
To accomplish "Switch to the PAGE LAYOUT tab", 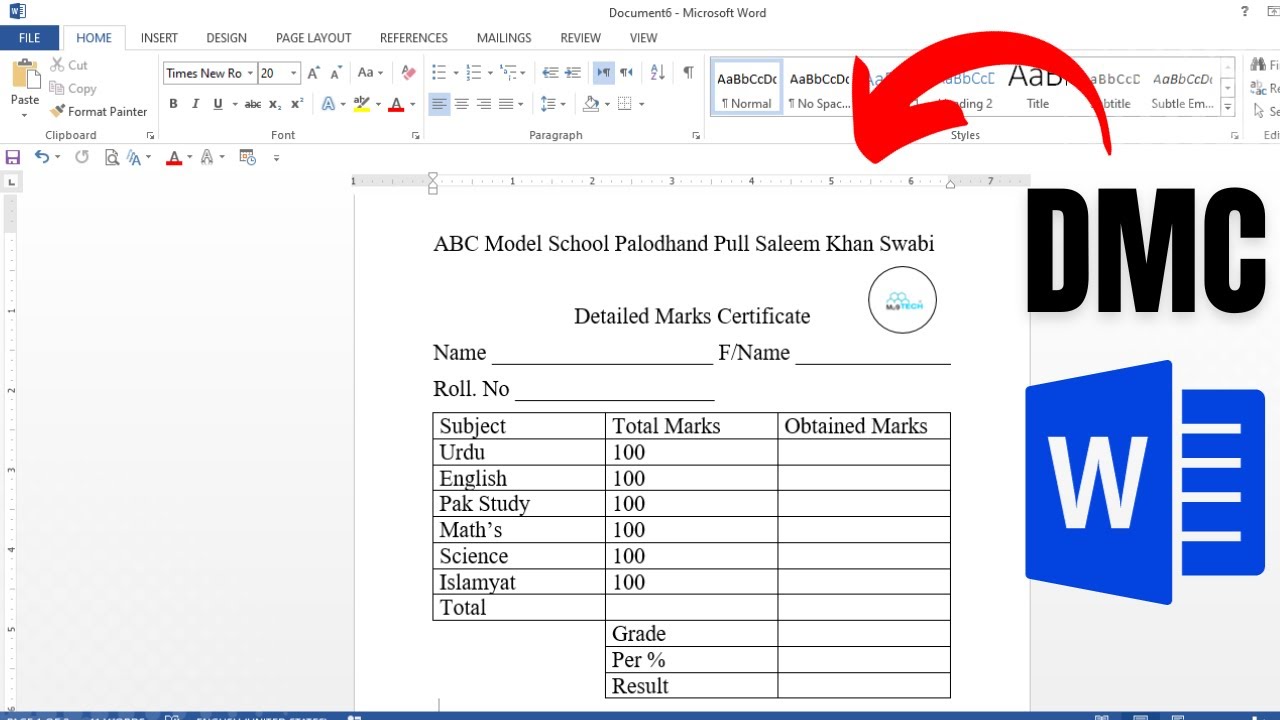I will click(313, 38).
